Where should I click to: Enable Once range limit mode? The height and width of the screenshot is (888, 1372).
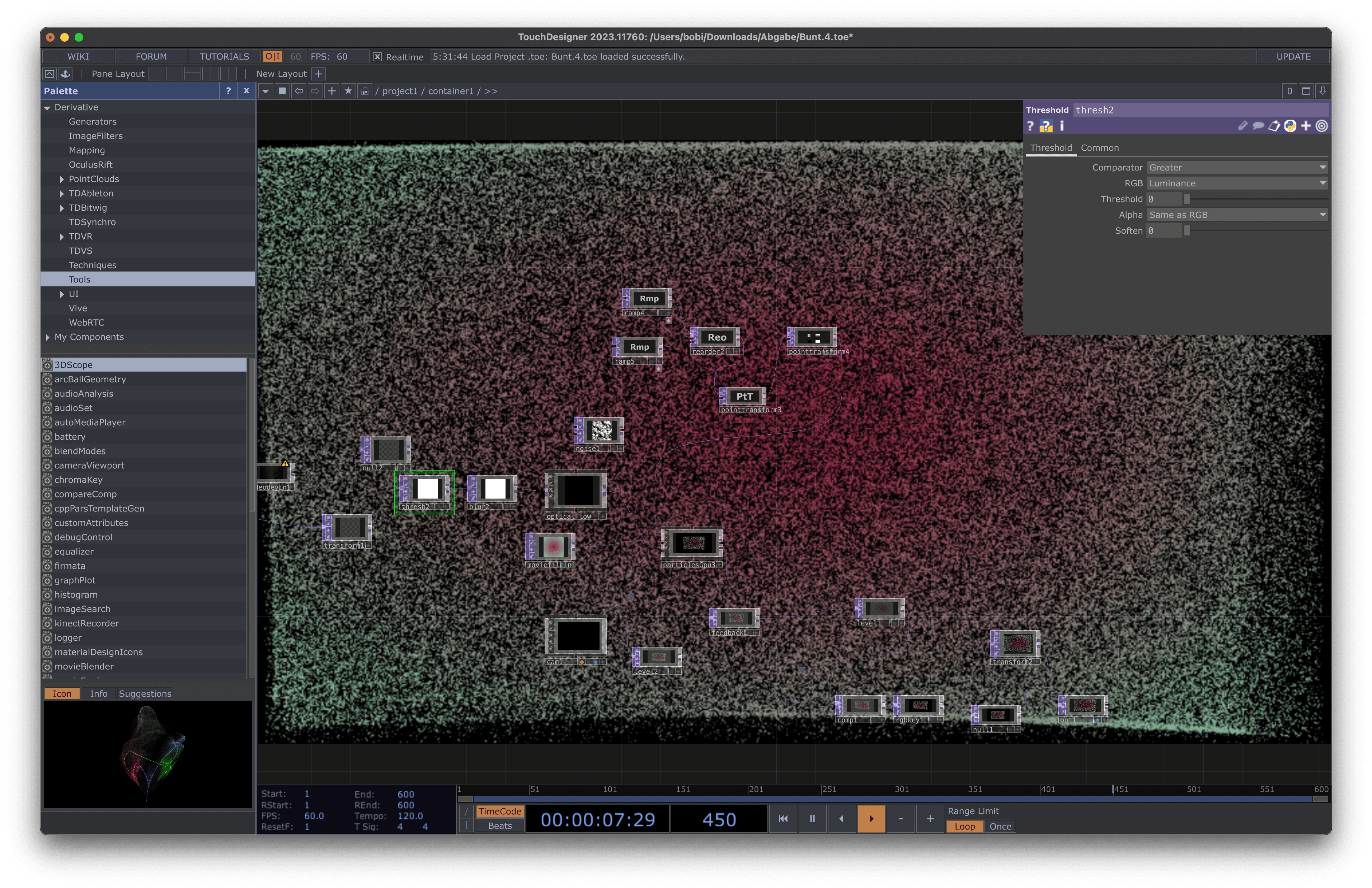(x=1000, y=826)
